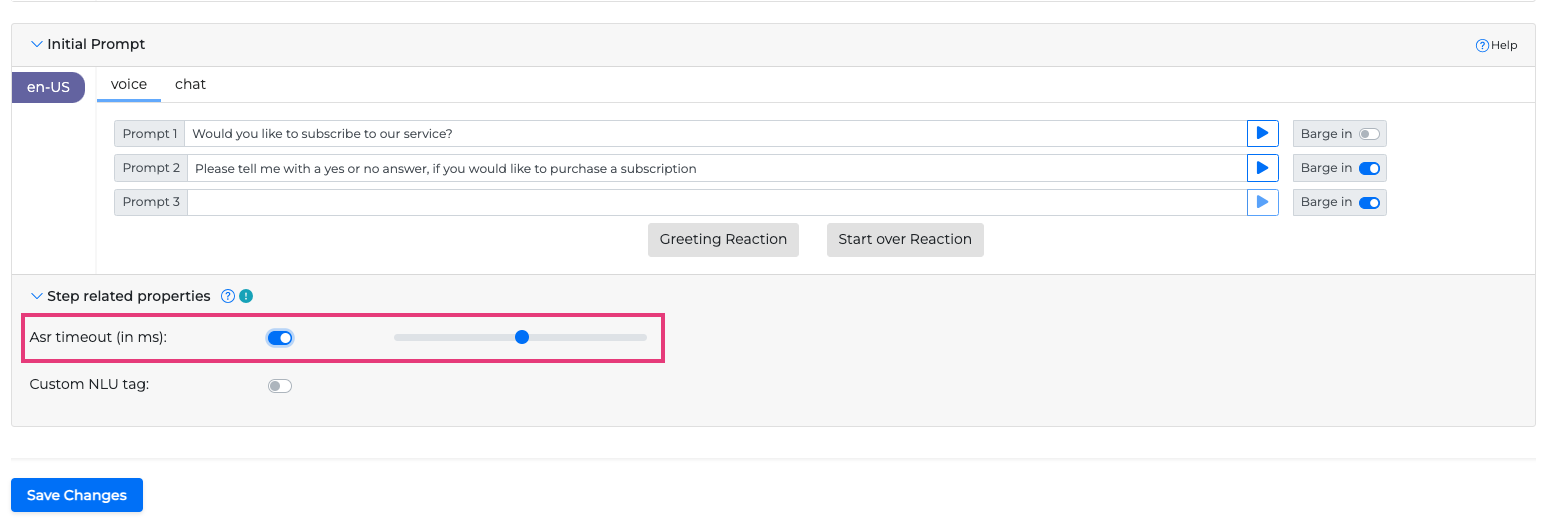Collapse the Initial Prompt section

[x=37, y=44]
